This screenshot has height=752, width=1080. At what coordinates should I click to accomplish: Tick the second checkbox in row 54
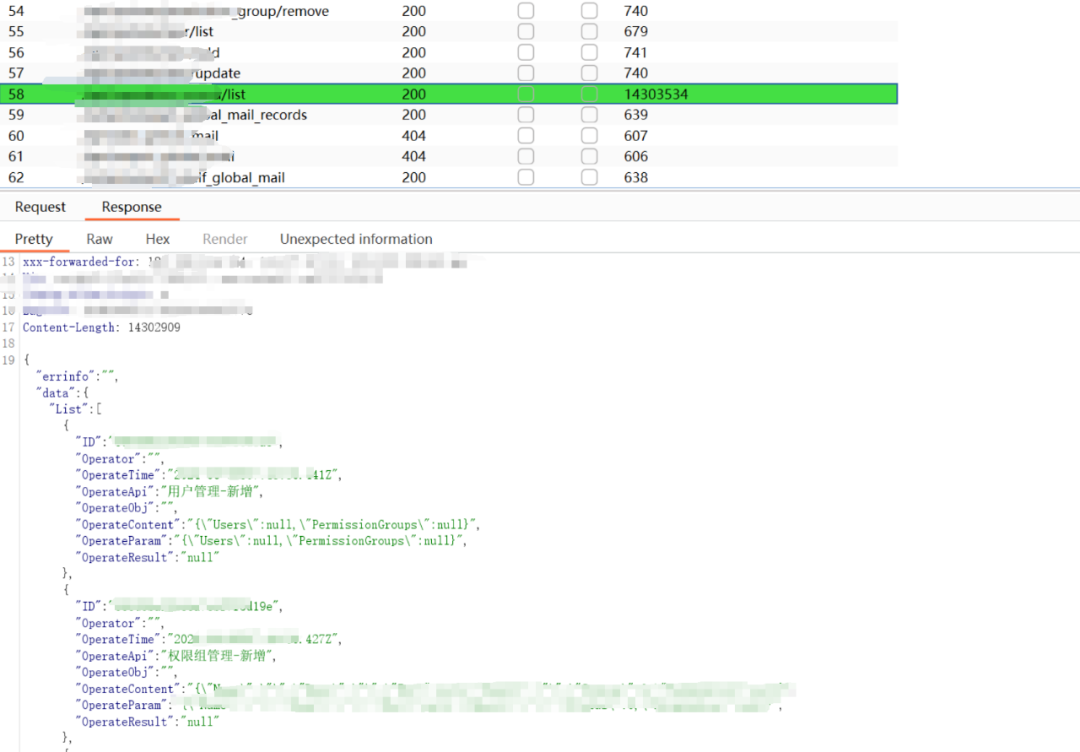coord(589,11)
